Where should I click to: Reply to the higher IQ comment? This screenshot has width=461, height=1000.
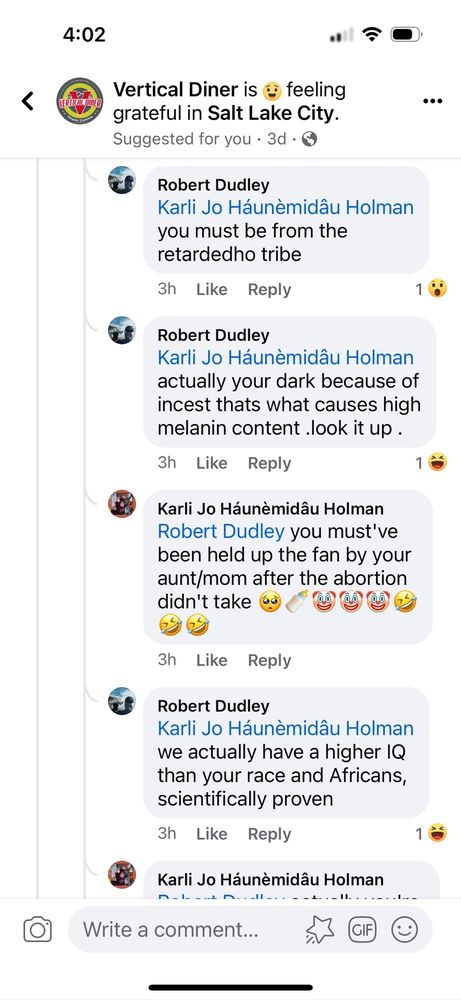coord(269,834)
